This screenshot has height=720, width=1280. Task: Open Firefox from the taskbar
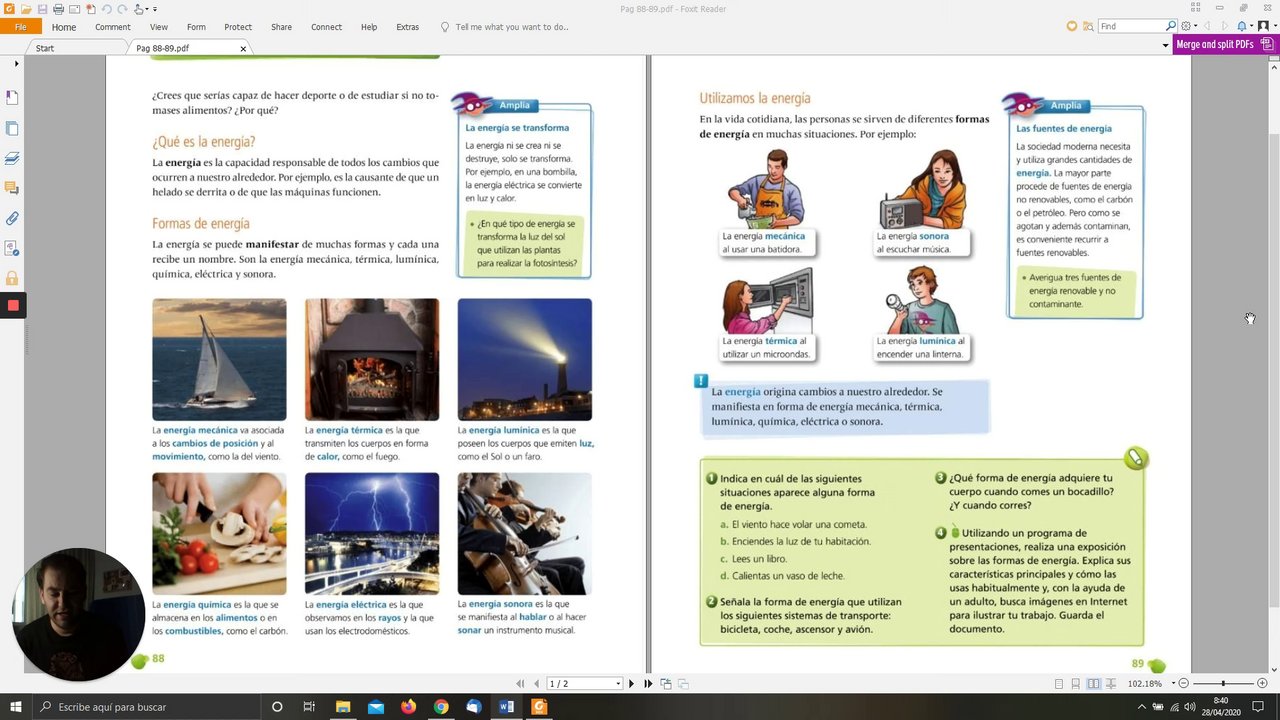pyautogui.click(x=408, y=707)
